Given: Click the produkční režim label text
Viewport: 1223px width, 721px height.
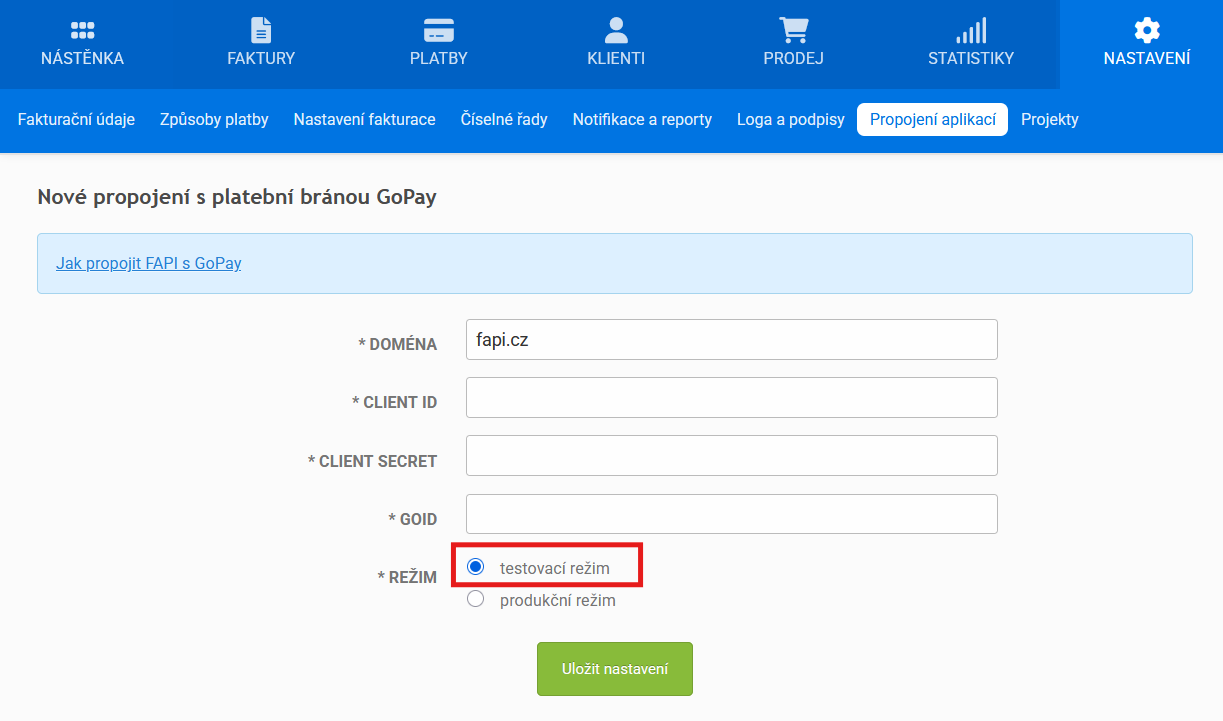Looking at the screenshot, I should click(x=558, y=601).
